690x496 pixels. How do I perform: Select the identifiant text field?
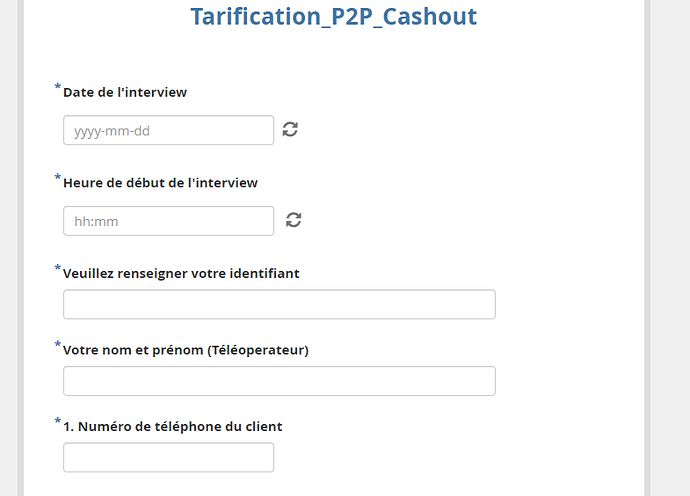click(279, 305)
